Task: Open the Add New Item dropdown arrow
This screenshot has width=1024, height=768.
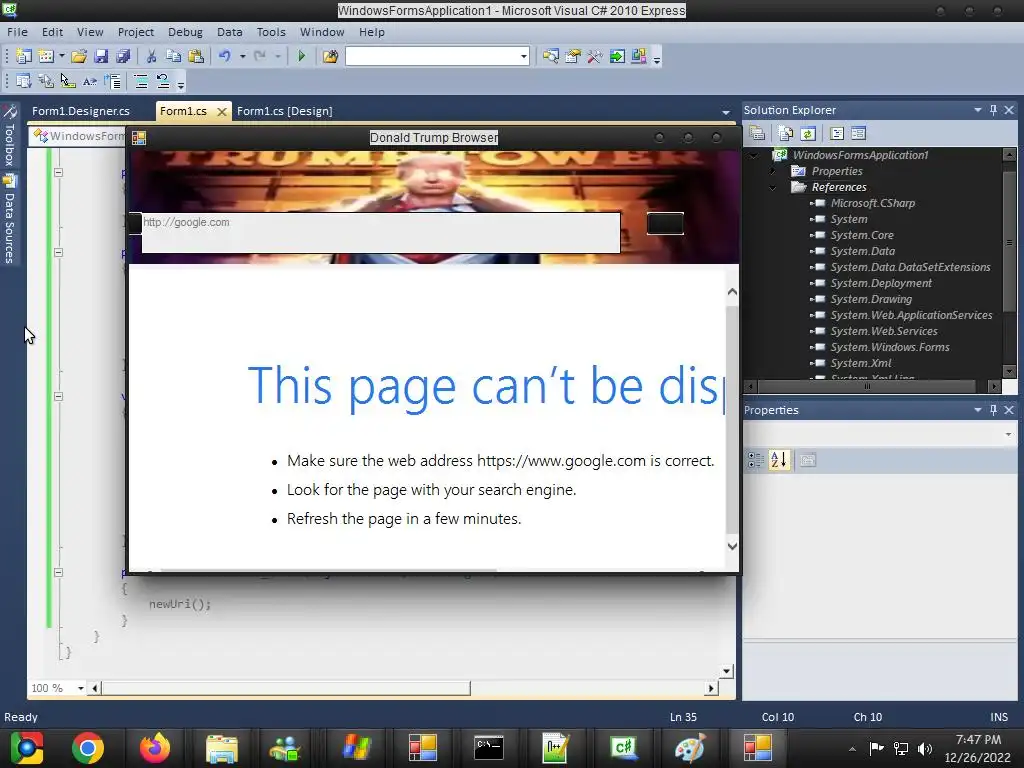Action: (x=61, y=57)
